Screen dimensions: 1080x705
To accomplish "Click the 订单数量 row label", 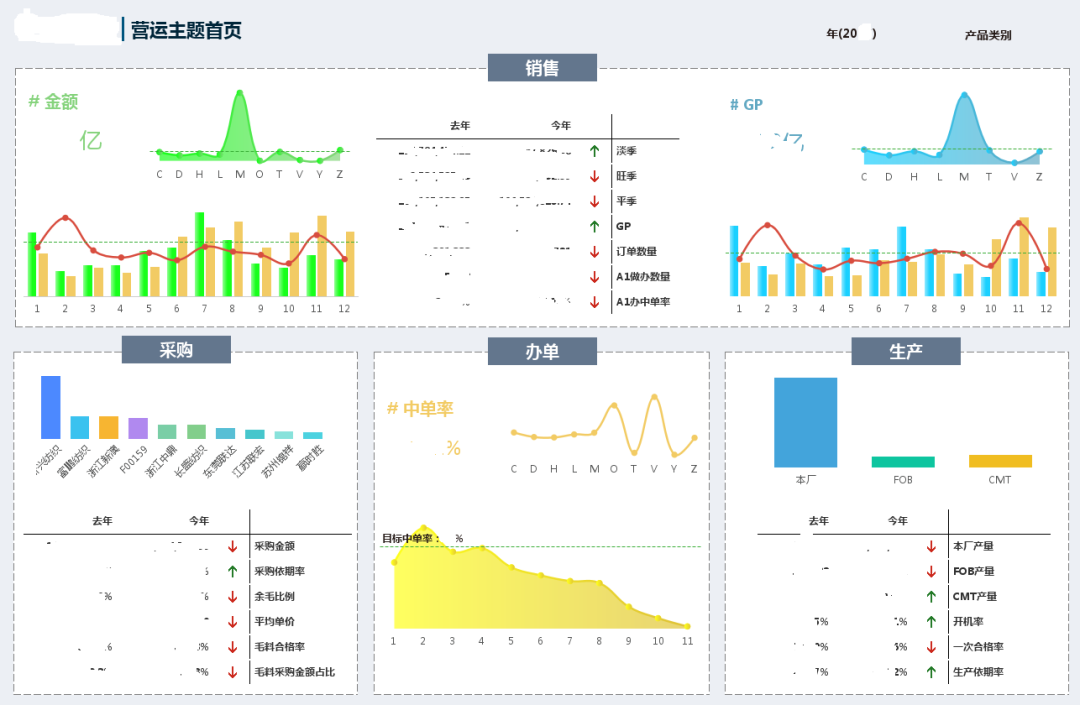I will pyautogui.click(x=636, y=251).
